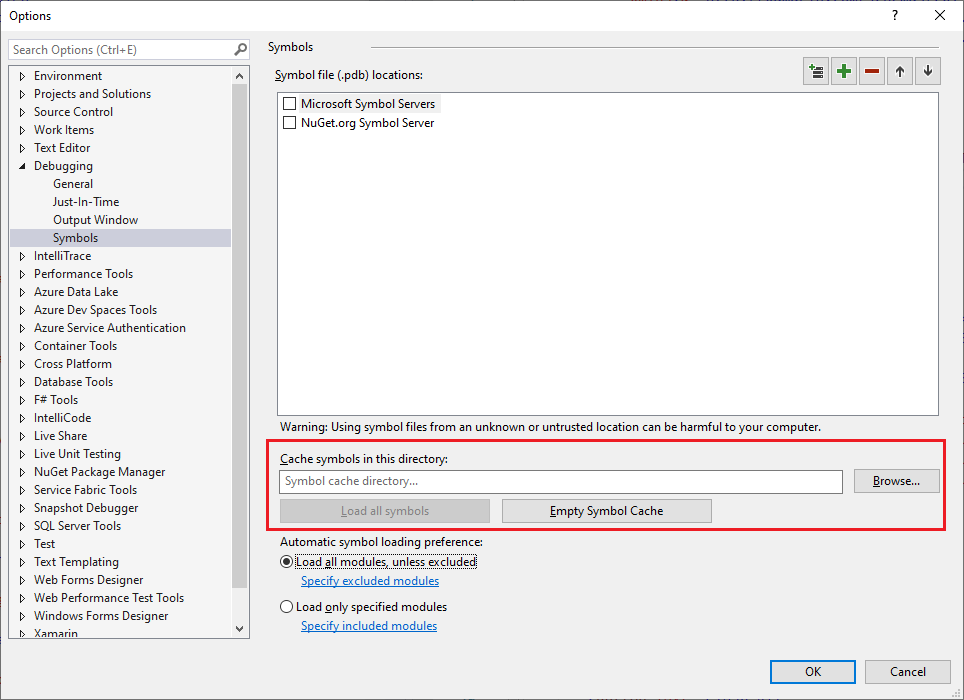Collapse the Debugging node
Screen dimensions: 964x700
(x=23, y=166)
